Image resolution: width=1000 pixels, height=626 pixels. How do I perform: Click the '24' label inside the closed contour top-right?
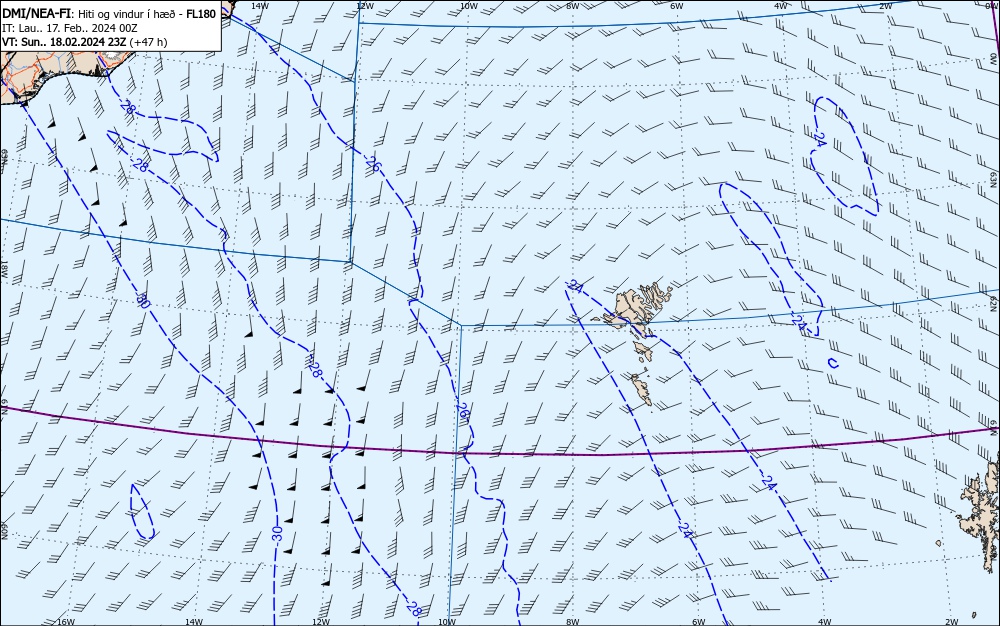click(x=820, y=140)
